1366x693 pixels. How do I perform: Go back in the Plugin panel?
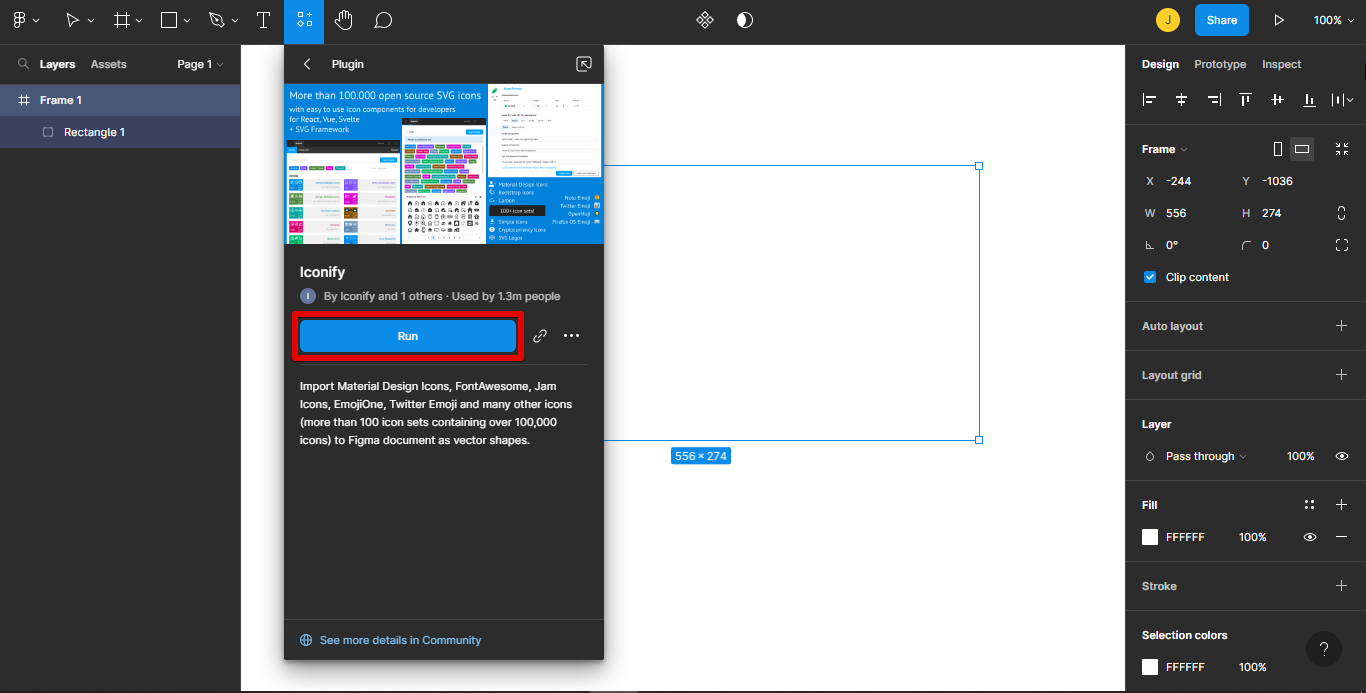(307, 64)
